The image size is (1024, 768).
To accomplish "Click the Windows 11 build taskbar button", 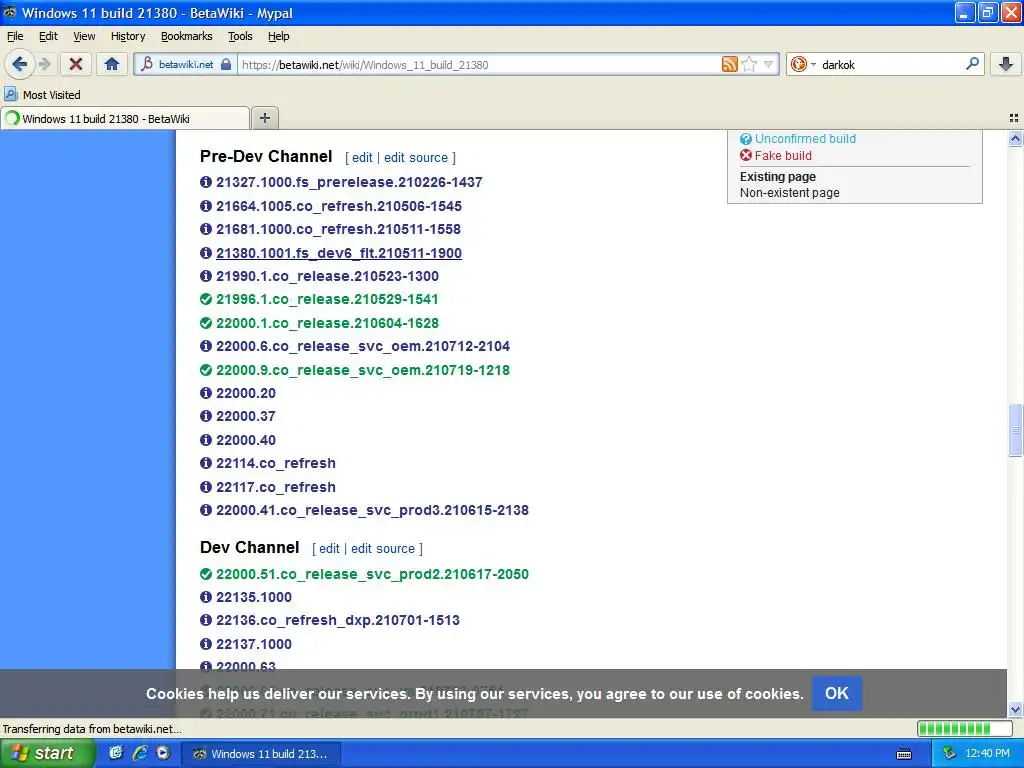I will tap(260, 754).
